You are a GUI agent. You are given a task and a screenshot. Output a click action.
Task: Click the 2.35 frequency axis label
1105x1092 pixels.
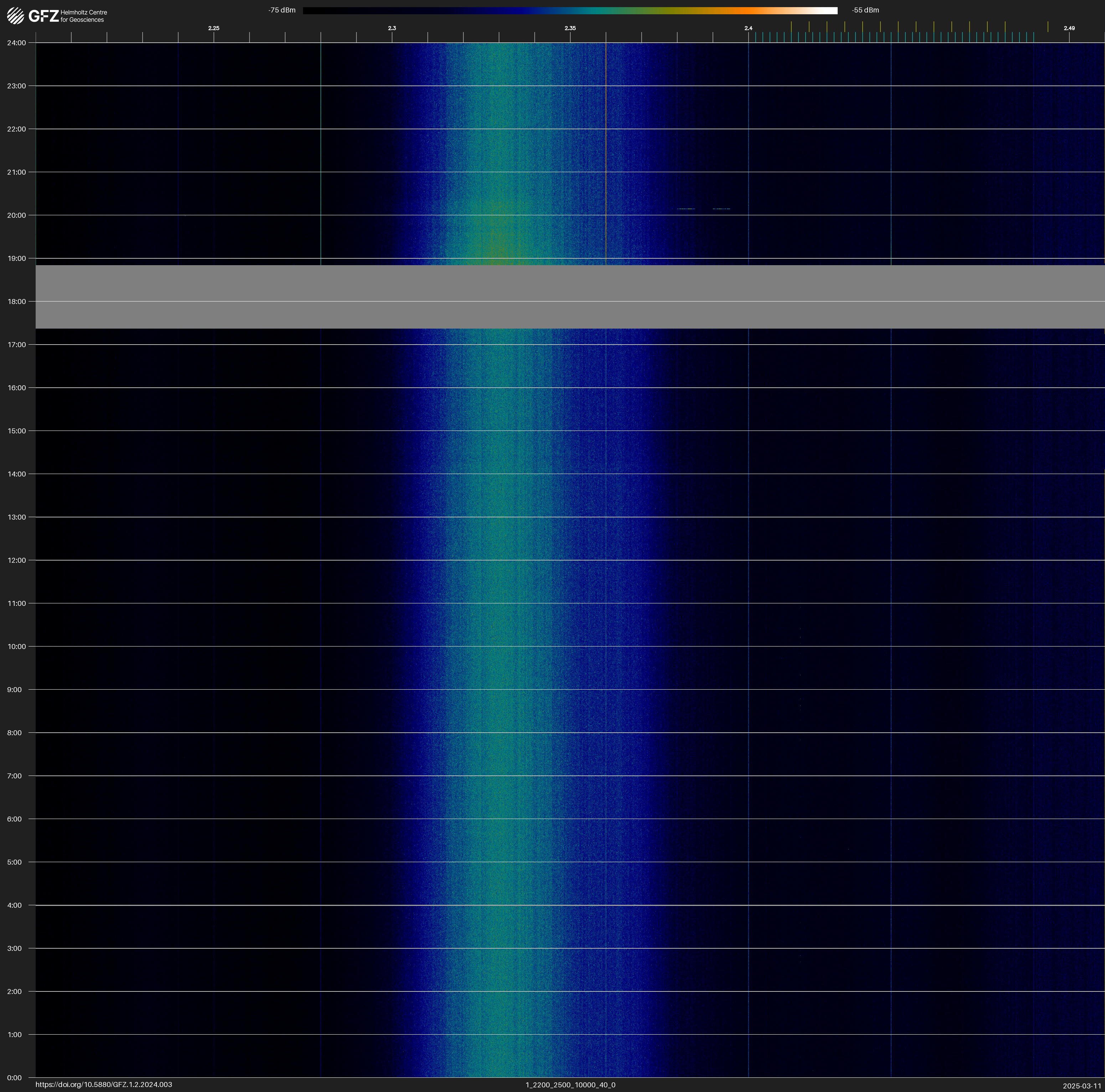click(x=570, y=28)
